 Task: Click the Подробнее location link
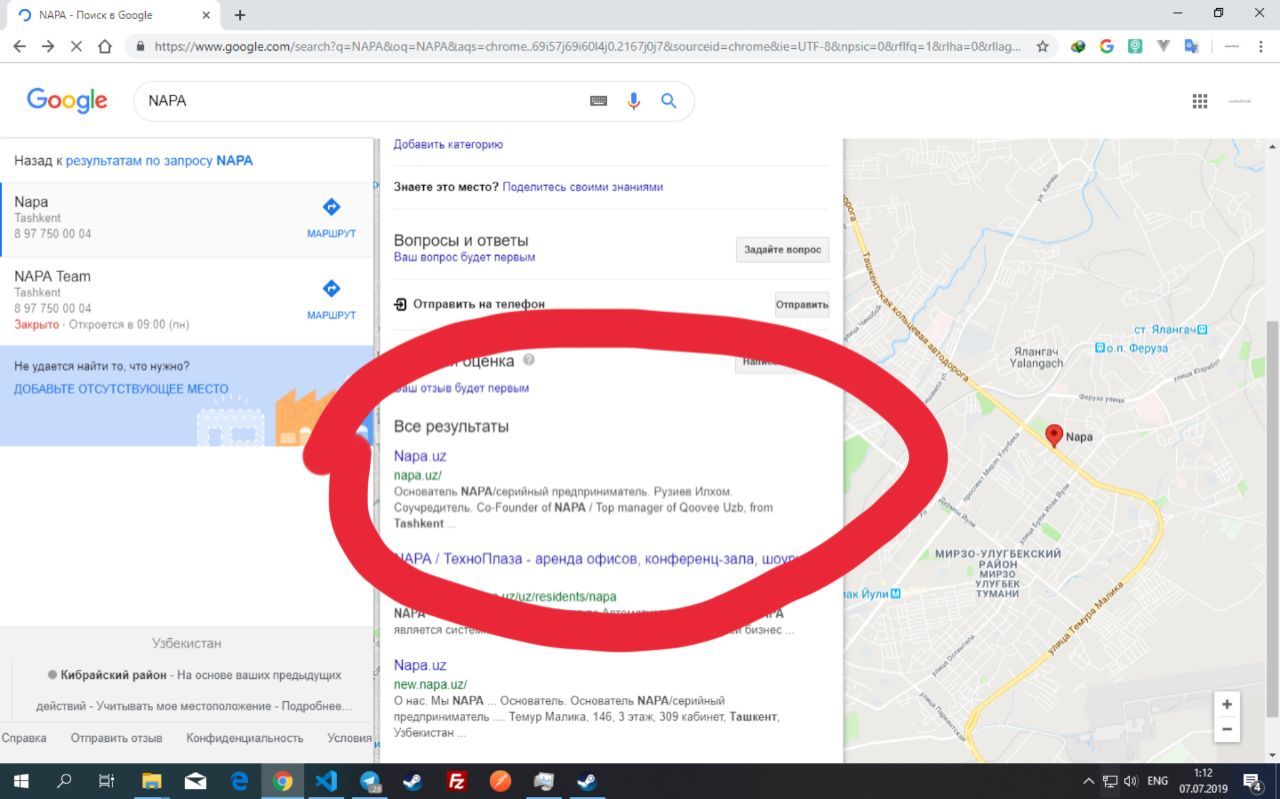pos(317,706)
